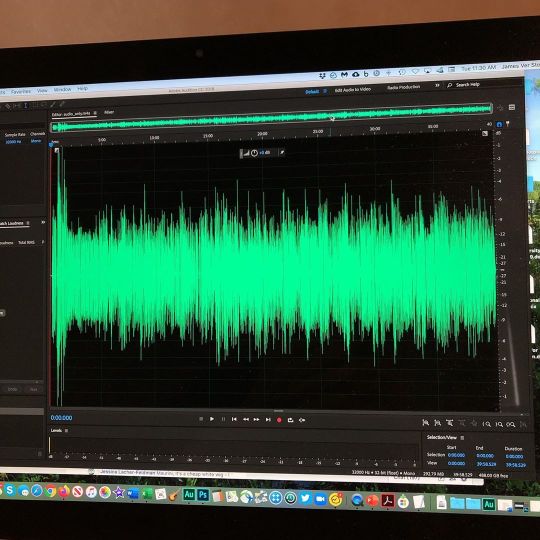Screen dimensions: 540x540
Task: Start playback with the Play button
Action: [x=212, y=419]
